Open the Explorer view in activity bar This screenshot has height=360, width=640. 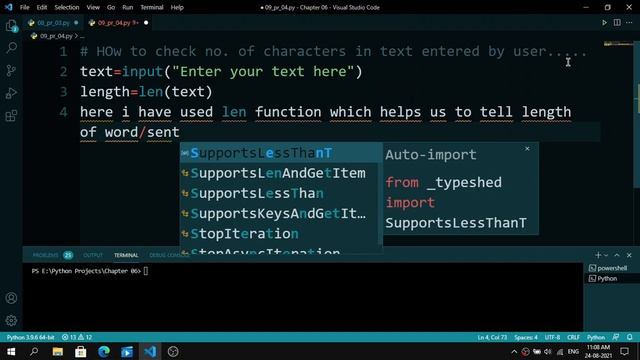11,26
